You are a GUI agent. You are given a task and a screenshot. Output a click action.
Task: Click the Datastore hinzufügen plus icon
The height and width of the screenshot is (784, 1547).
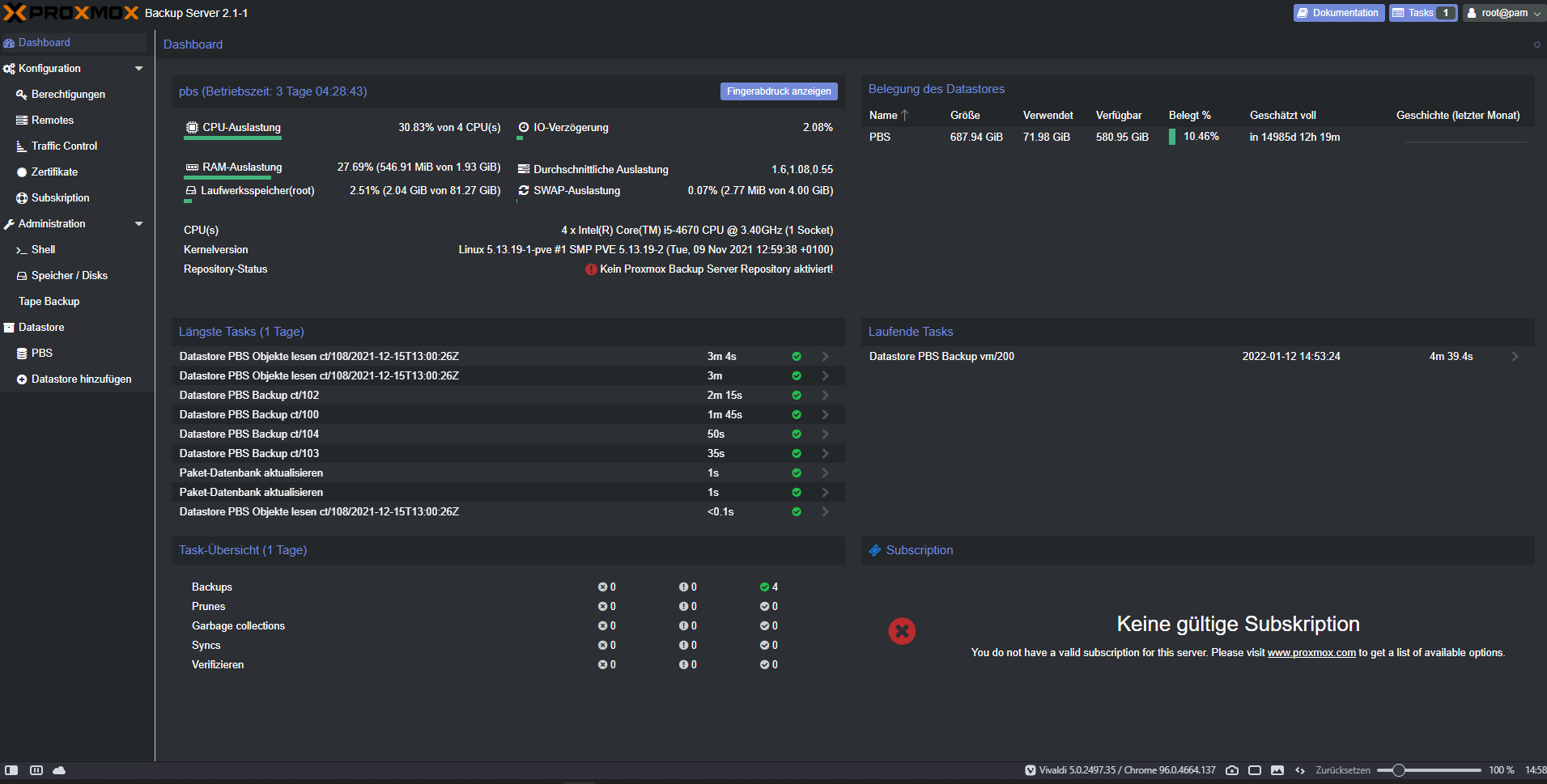click(x=22, y=379)
